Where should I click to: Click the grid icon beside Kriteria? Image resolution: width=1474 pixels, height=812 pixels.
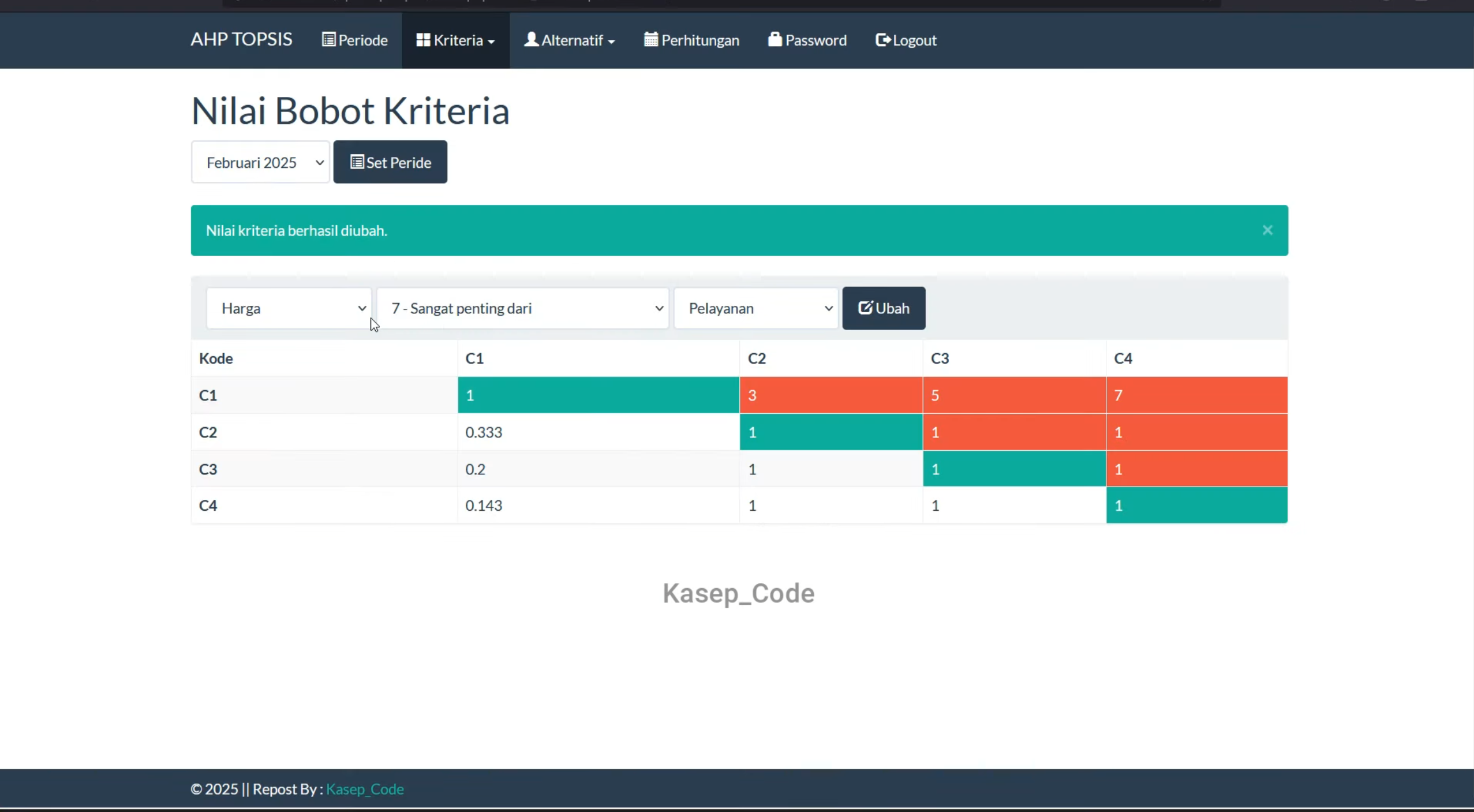[423, 40]
